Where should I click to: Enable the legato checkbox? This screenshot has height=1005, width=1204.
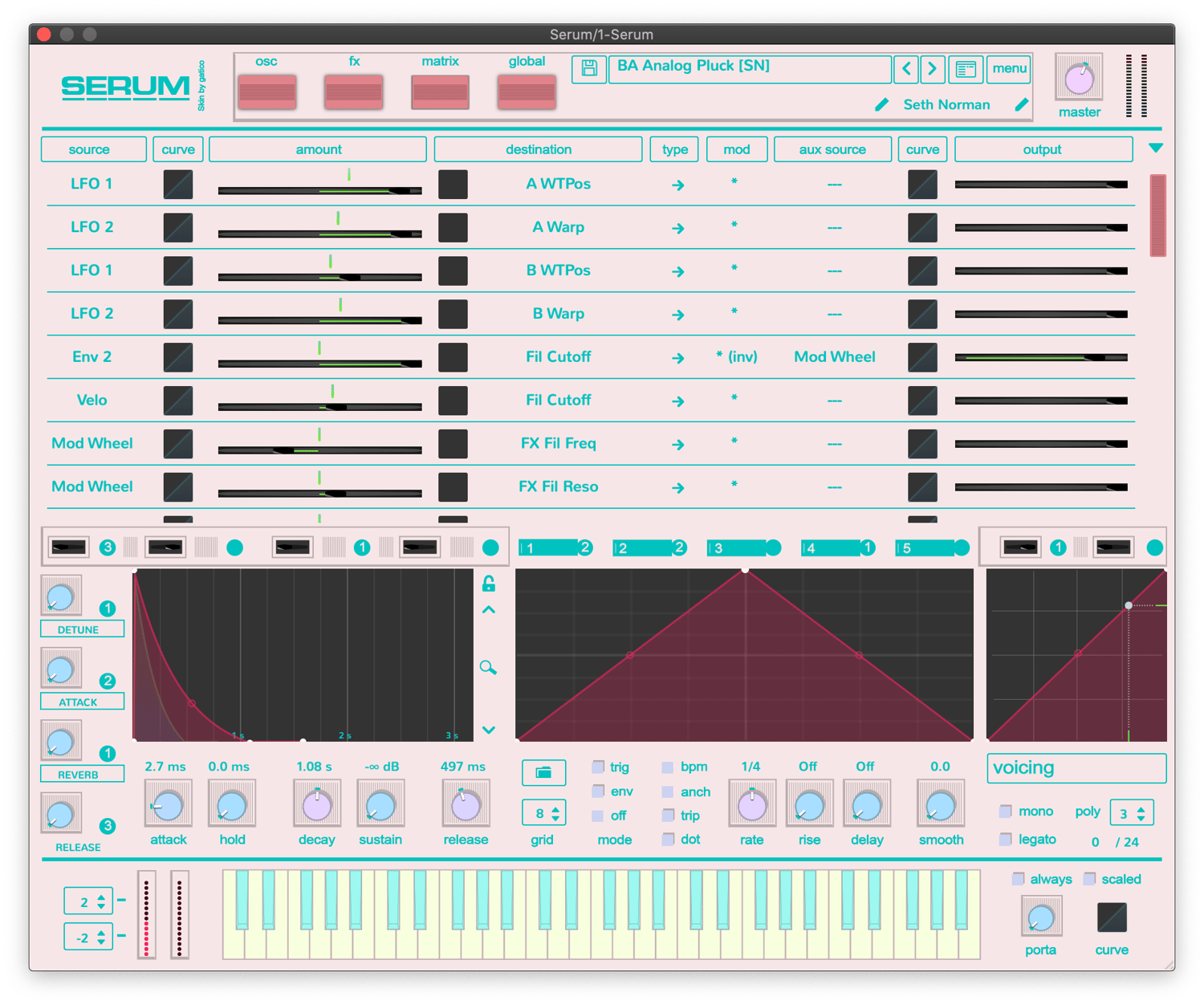[1006, 840]
